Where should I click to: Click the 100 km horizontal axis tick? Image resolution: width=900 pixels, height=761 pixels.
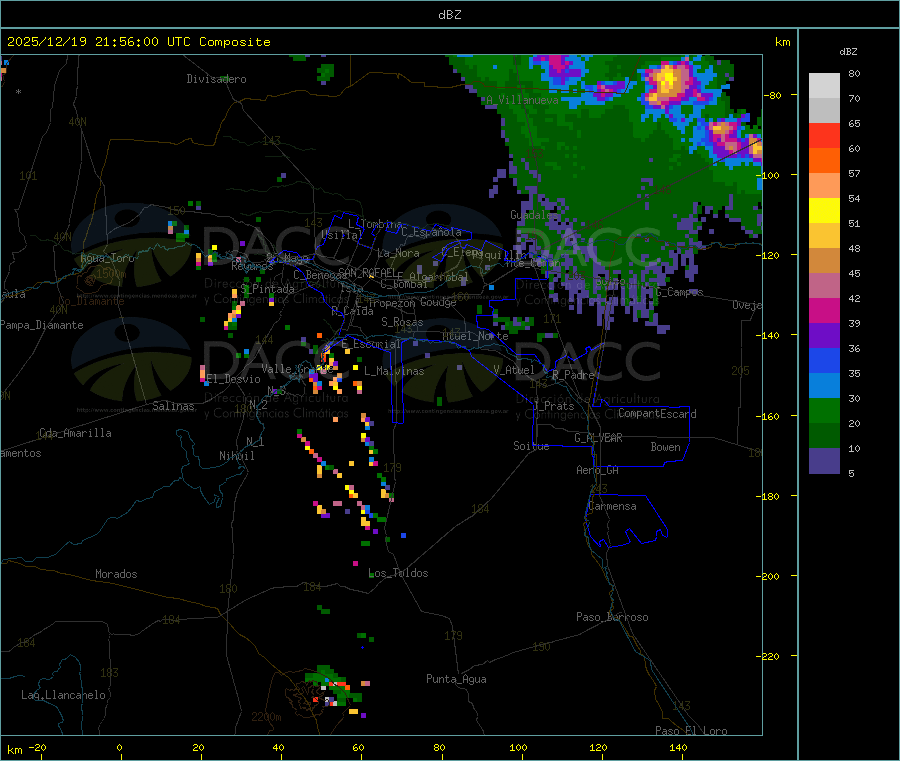[x=518, y=748]
